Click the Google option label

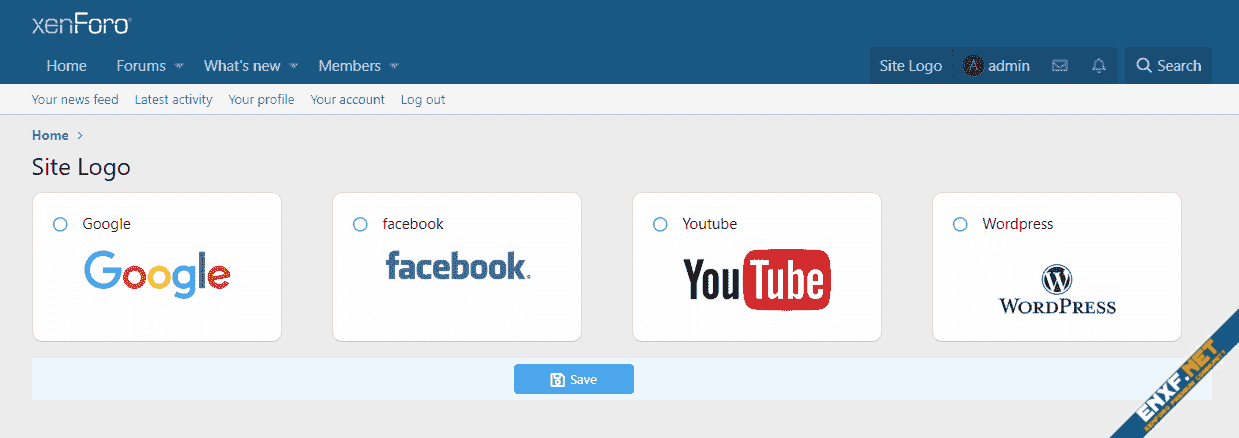[106, 224]
